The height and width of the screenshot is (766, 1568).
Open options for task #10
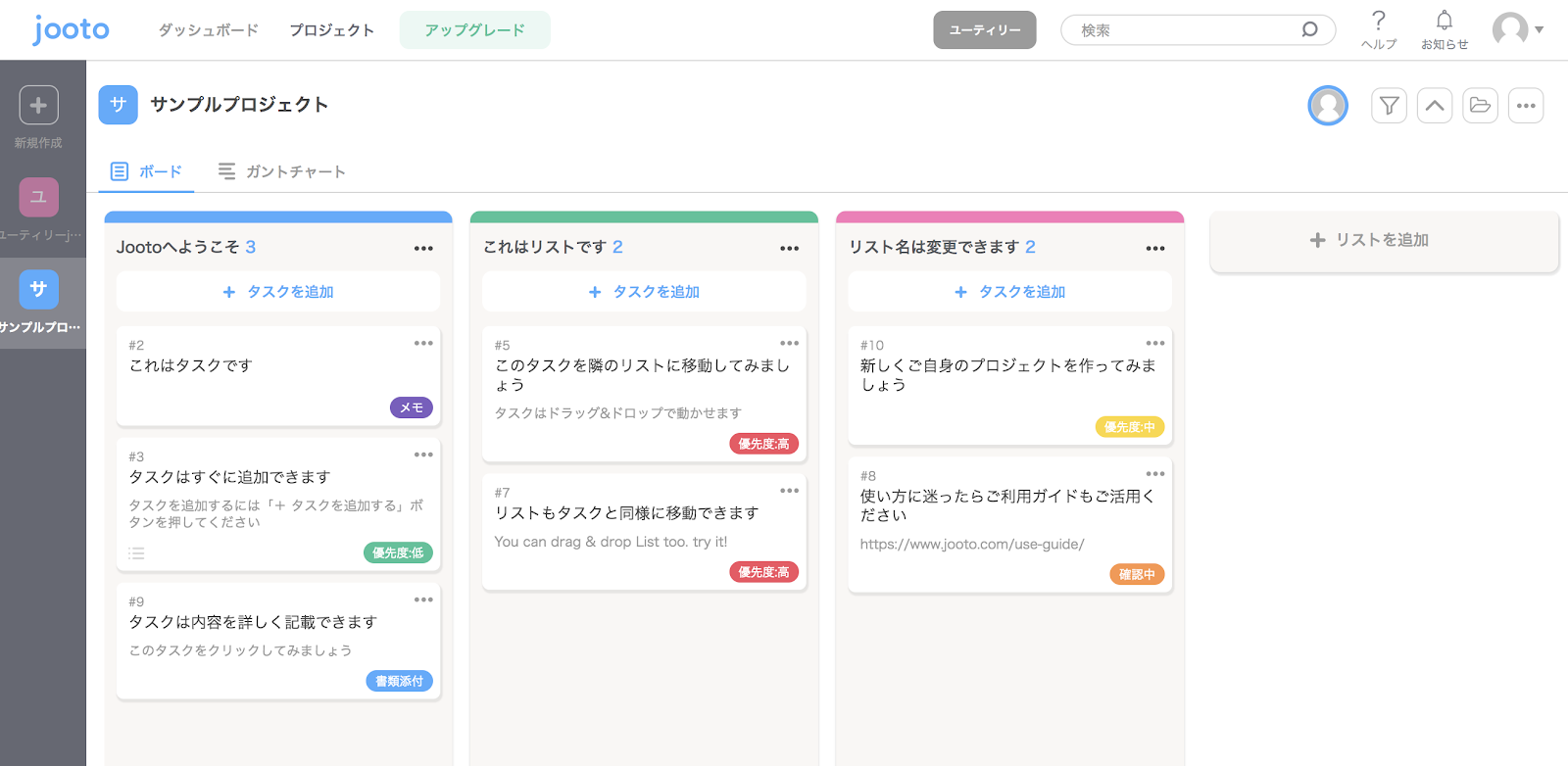(x=1155, y=343)
